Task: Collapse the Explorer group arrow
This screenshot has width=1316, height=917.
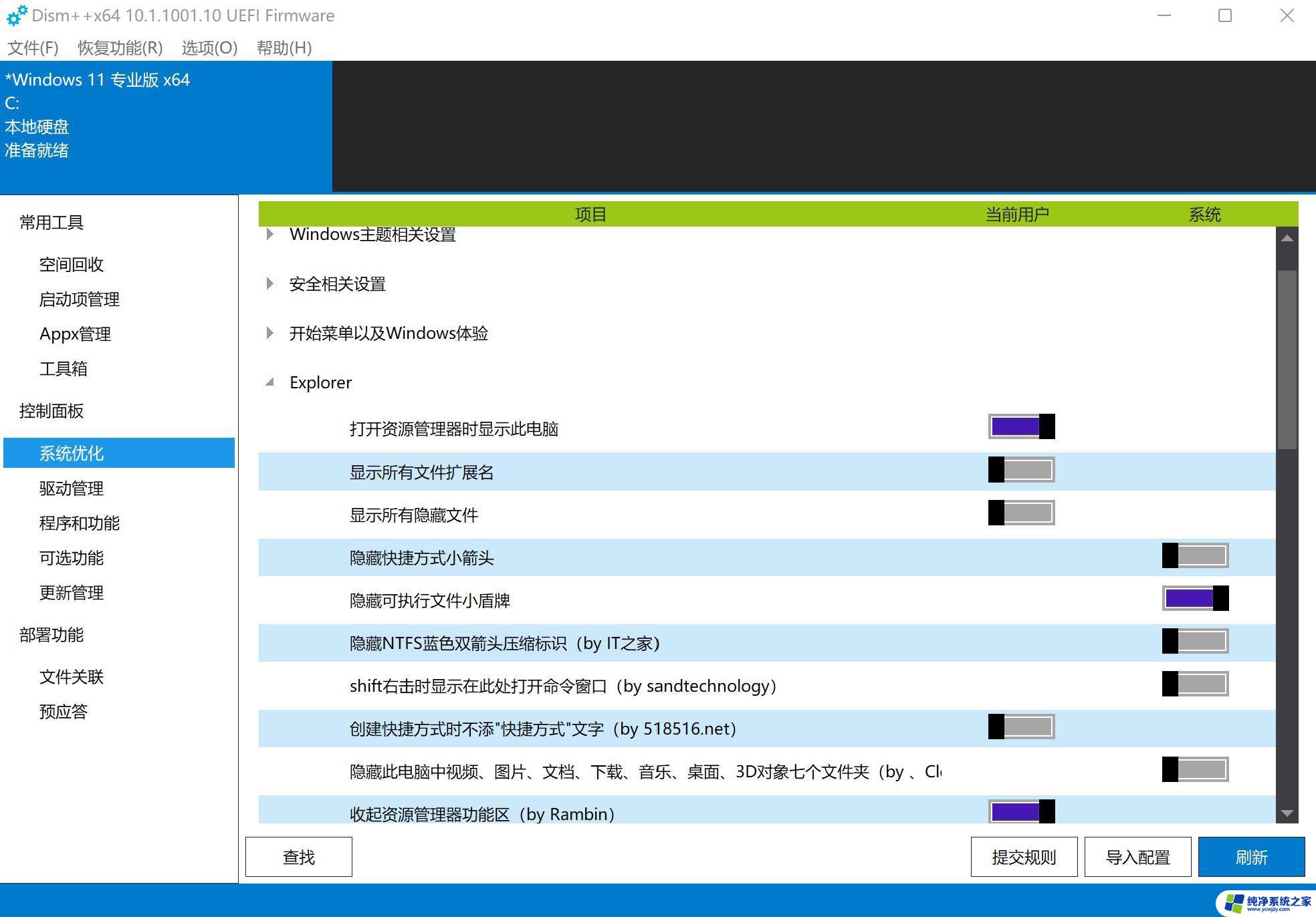Action: (x=269, y=382)
